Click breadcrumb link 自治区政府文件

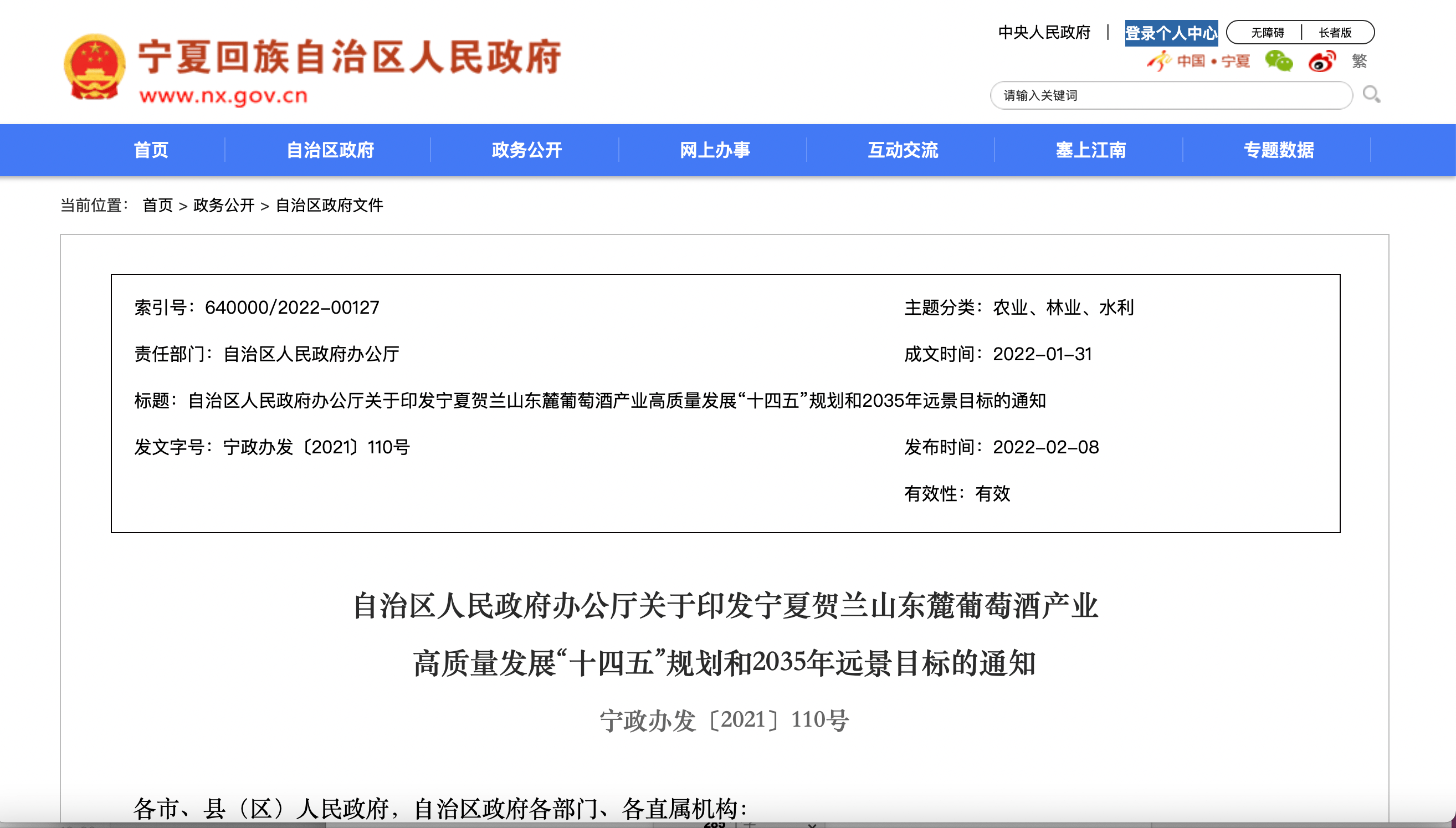(330, 207)
